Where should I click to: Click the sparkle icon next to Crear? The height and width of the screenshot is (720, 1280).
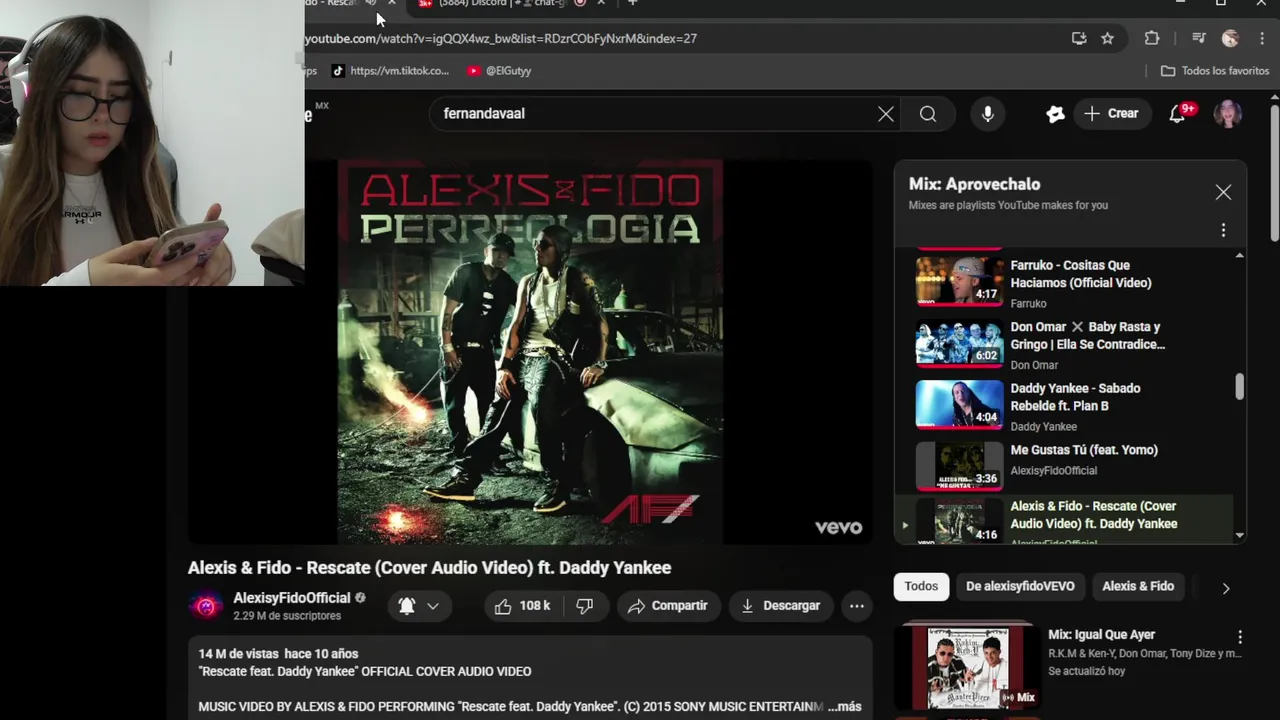[x=1055, y=114]
